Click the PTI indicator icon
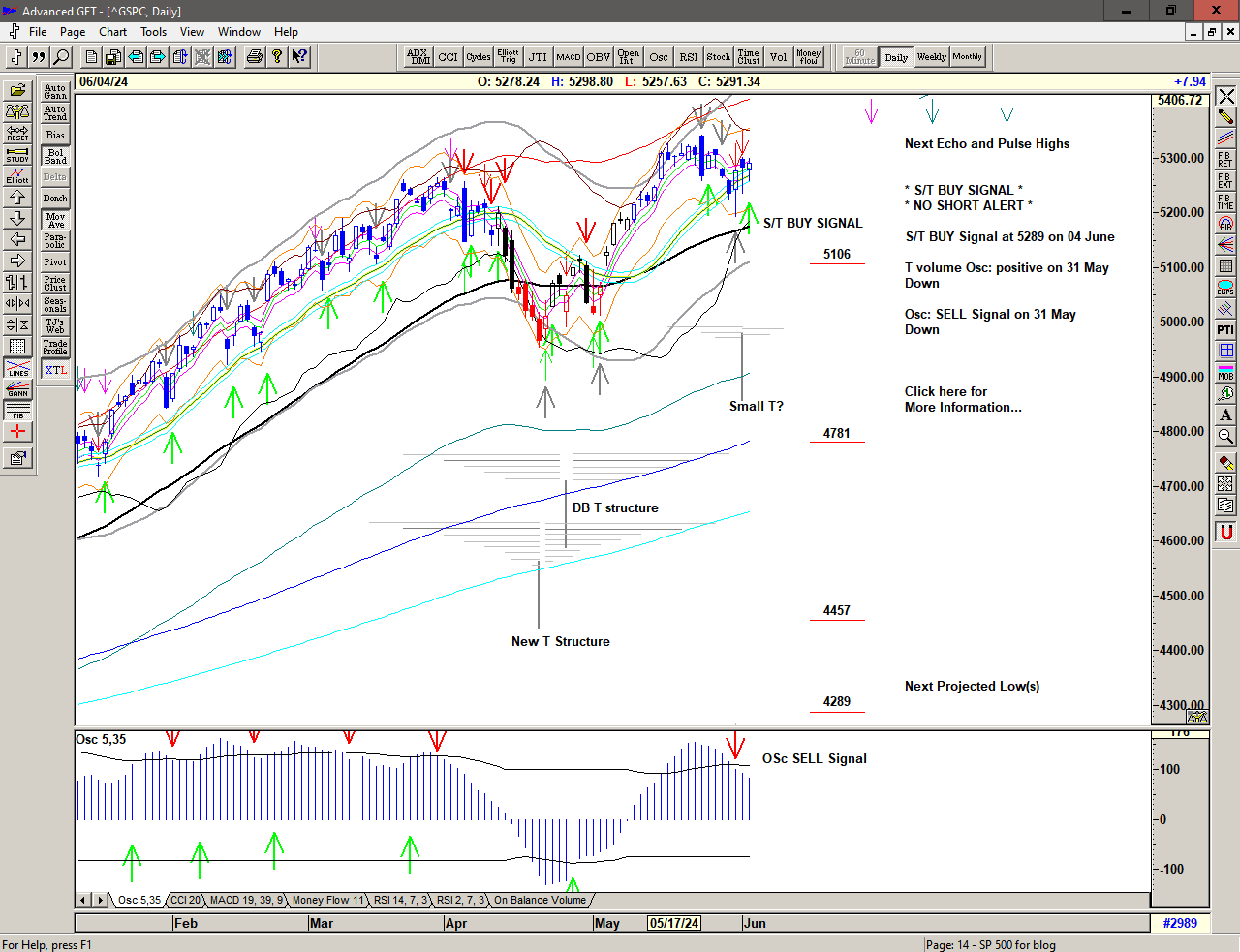Viewport: 1240px width, 952px height. tap(1225, 330)
